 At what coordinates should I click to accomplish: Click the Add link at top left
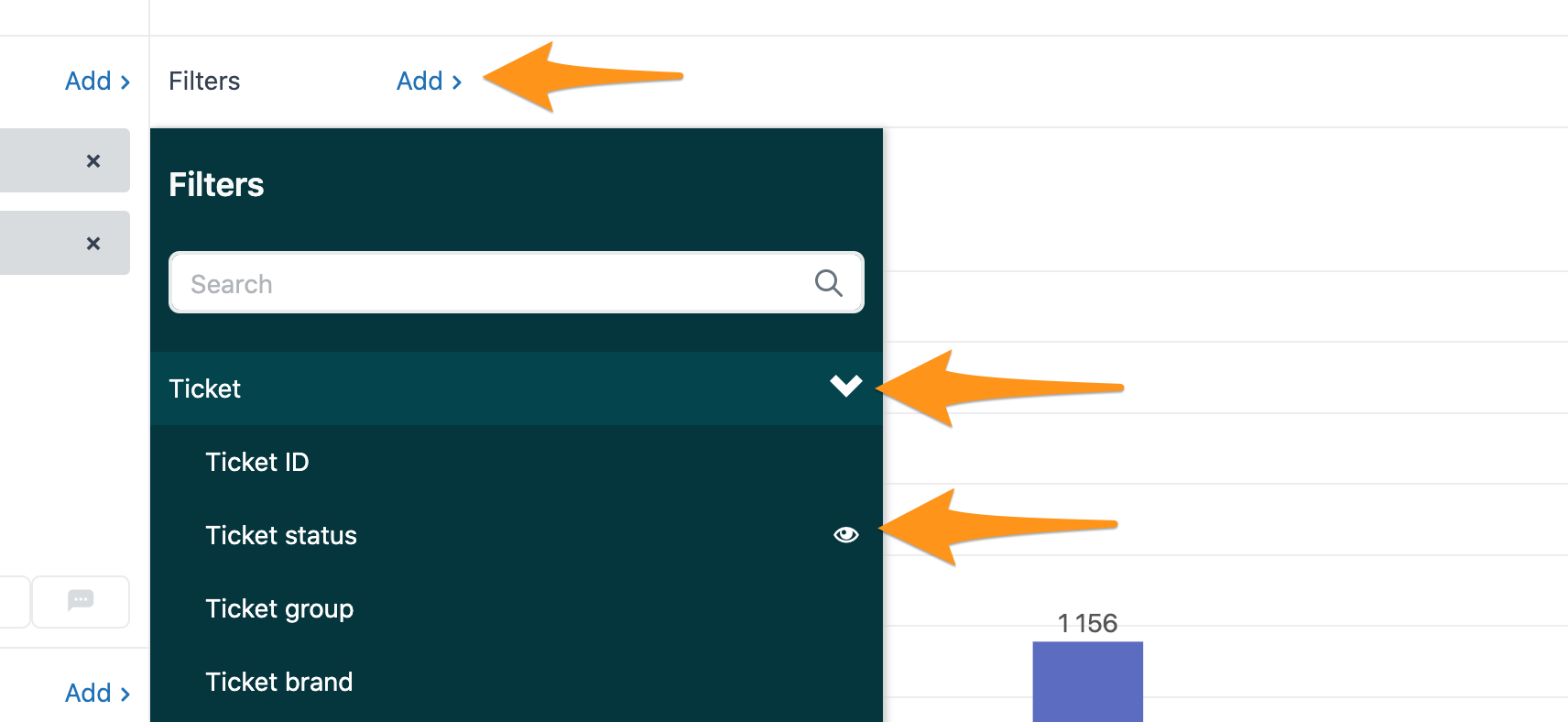pos(97,82)
